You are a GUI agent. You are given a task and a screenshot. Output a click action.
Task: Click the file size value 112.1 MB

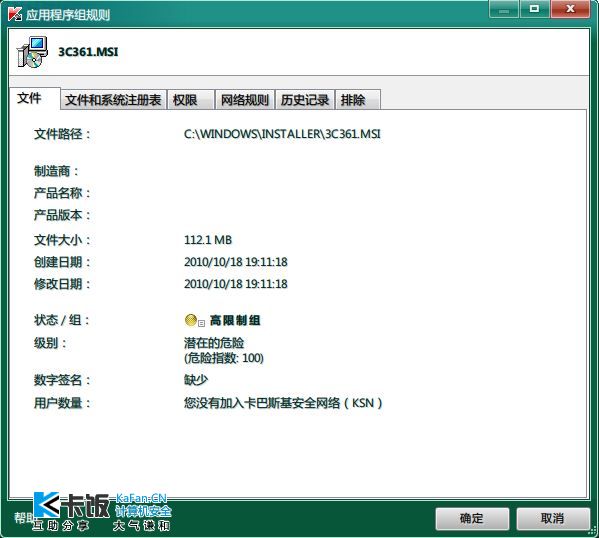pyautogui.click(x=208, y=240)
